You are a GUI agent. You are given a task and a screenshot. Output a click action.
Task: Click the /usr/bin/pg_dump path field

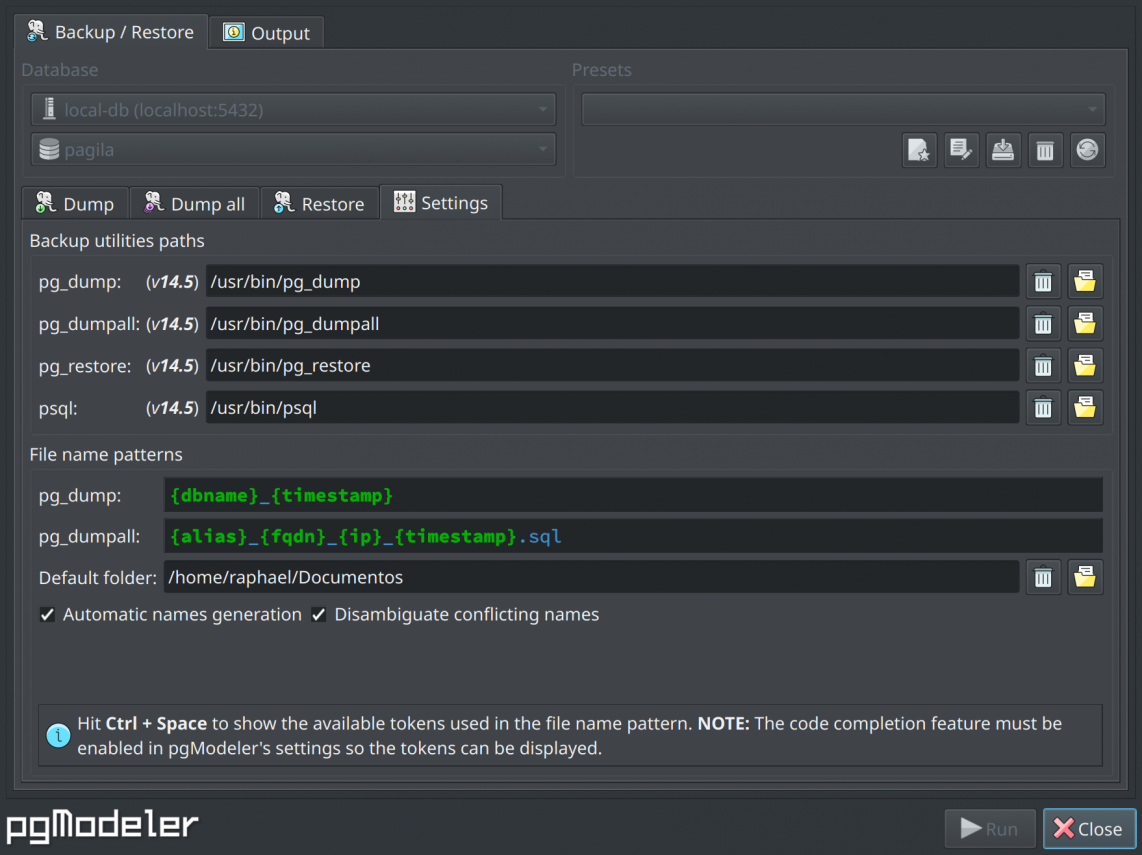click(613, 281)
